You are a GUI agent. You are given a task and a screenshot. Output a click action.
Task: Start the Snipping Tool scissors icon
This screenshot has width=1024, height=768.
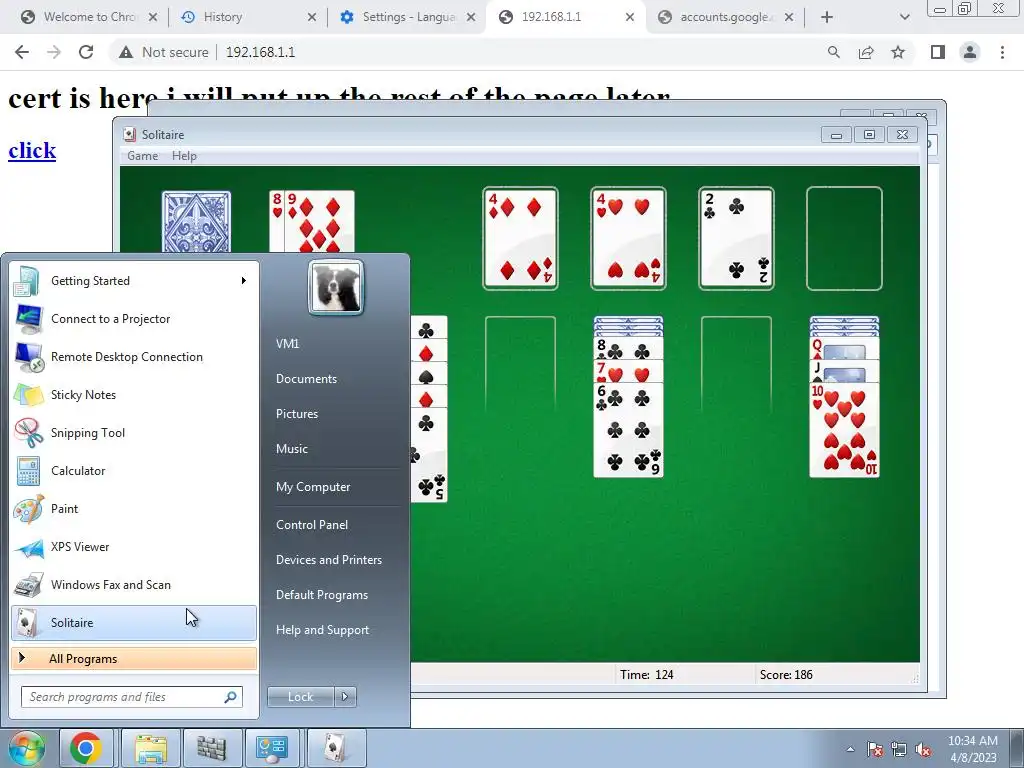click(27, 432)
